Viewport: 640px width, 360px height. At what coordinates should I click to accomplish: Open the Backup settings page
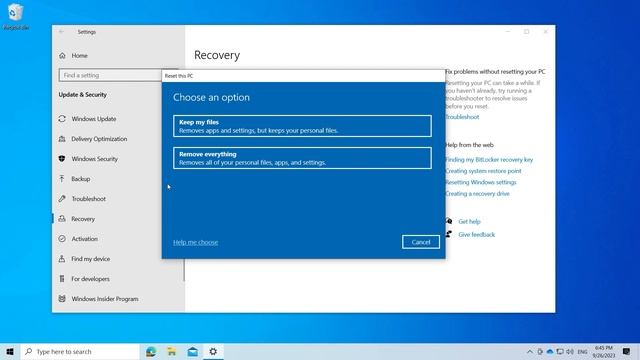tap(81, 179)
